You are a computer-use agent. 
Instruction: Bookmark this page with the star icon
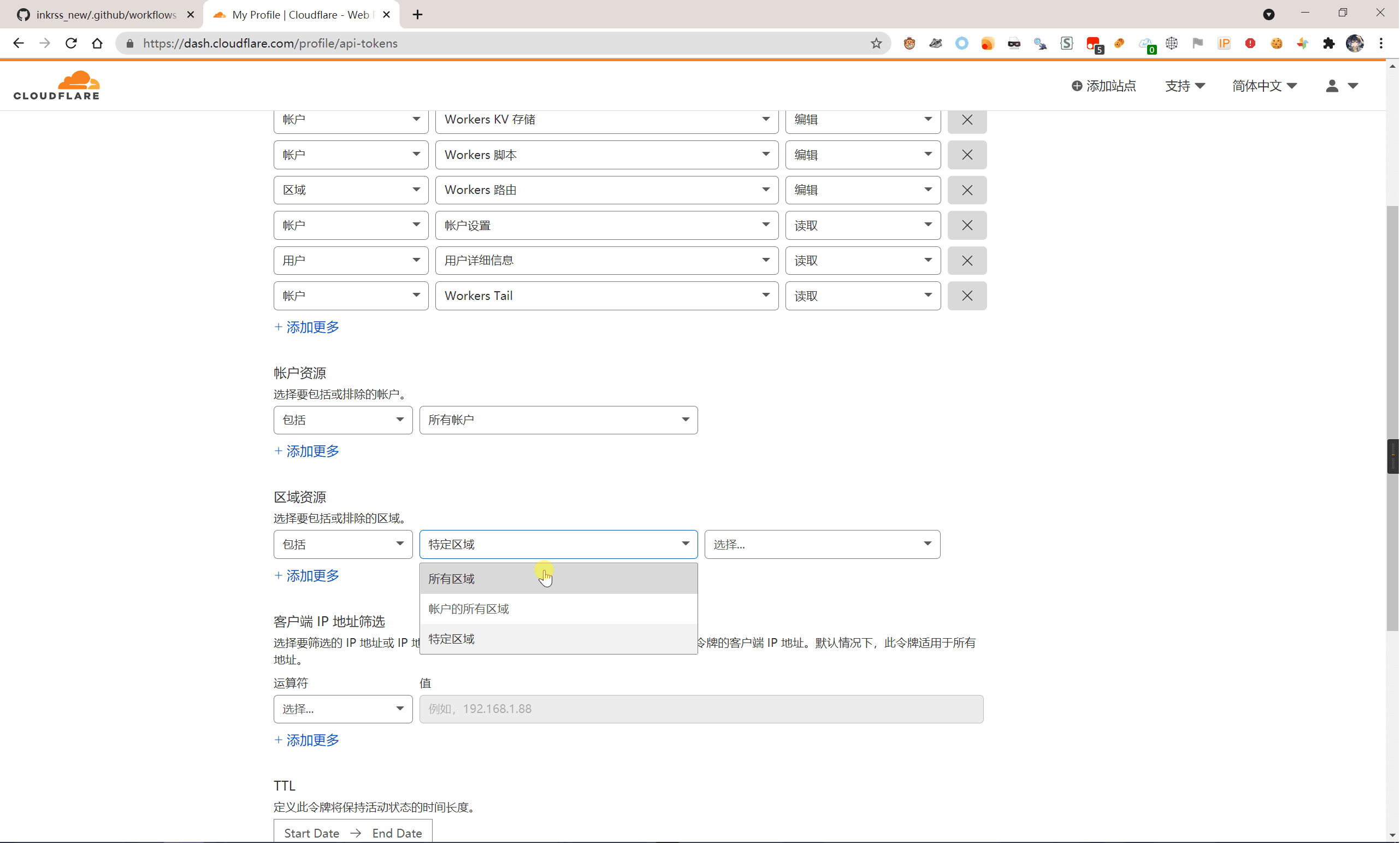tap(876, 43)
